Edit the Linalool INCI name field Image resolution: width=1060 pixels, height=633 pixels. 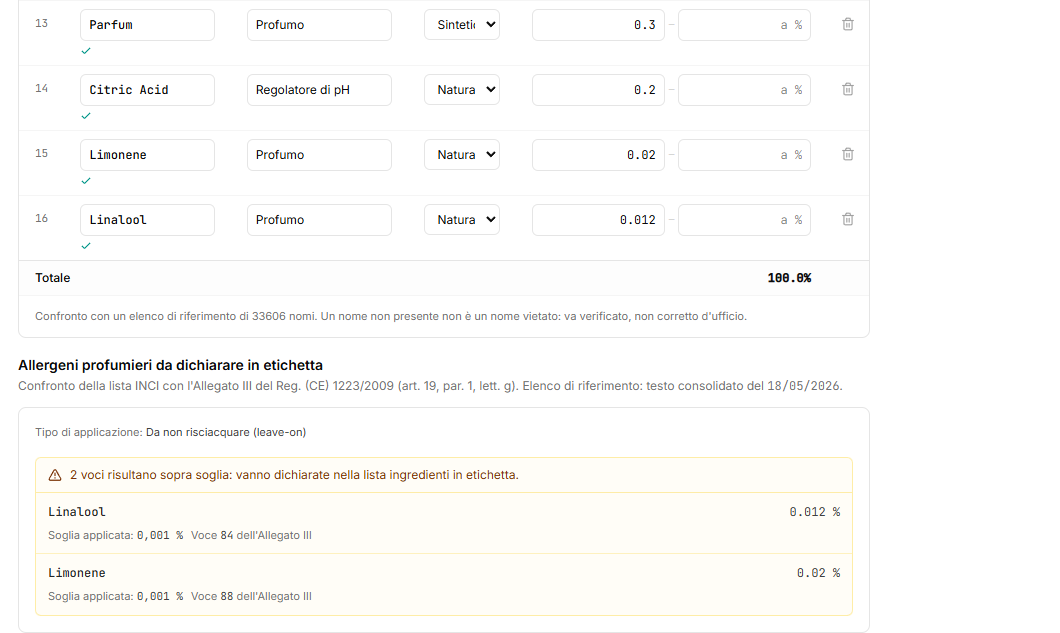[147, 220]
